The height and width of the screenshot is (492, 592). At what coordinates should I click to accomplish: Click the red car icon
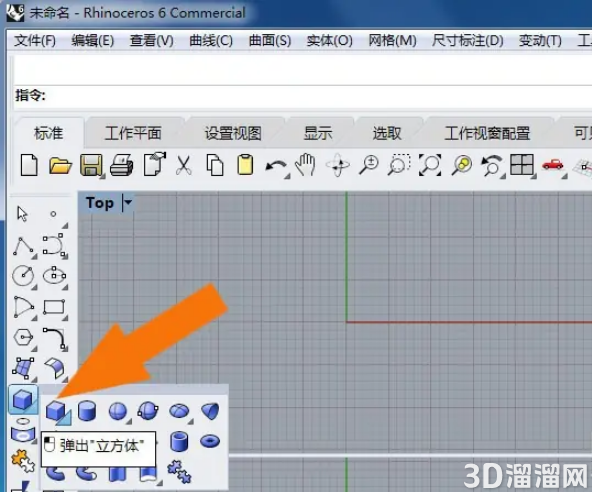553,165
